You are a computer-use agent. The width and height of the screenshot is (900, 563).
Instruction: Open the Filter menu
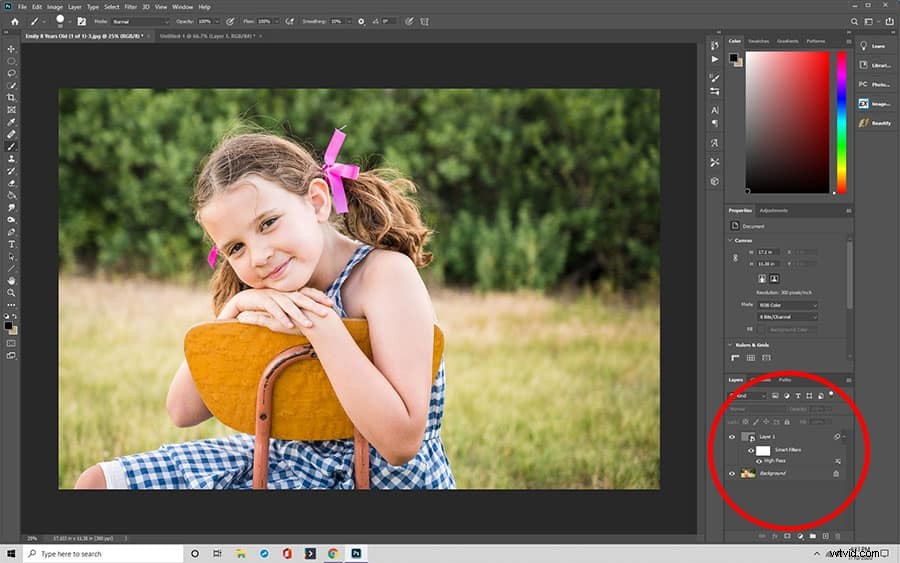point(130,7)
